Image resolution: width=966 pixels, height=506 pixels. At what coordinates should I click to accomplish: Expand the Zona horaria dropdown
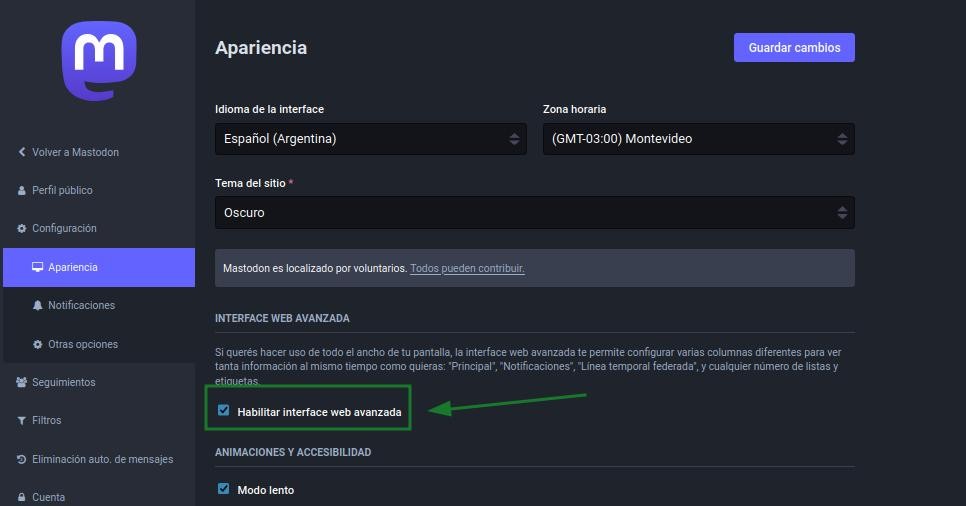pos(698,139)
